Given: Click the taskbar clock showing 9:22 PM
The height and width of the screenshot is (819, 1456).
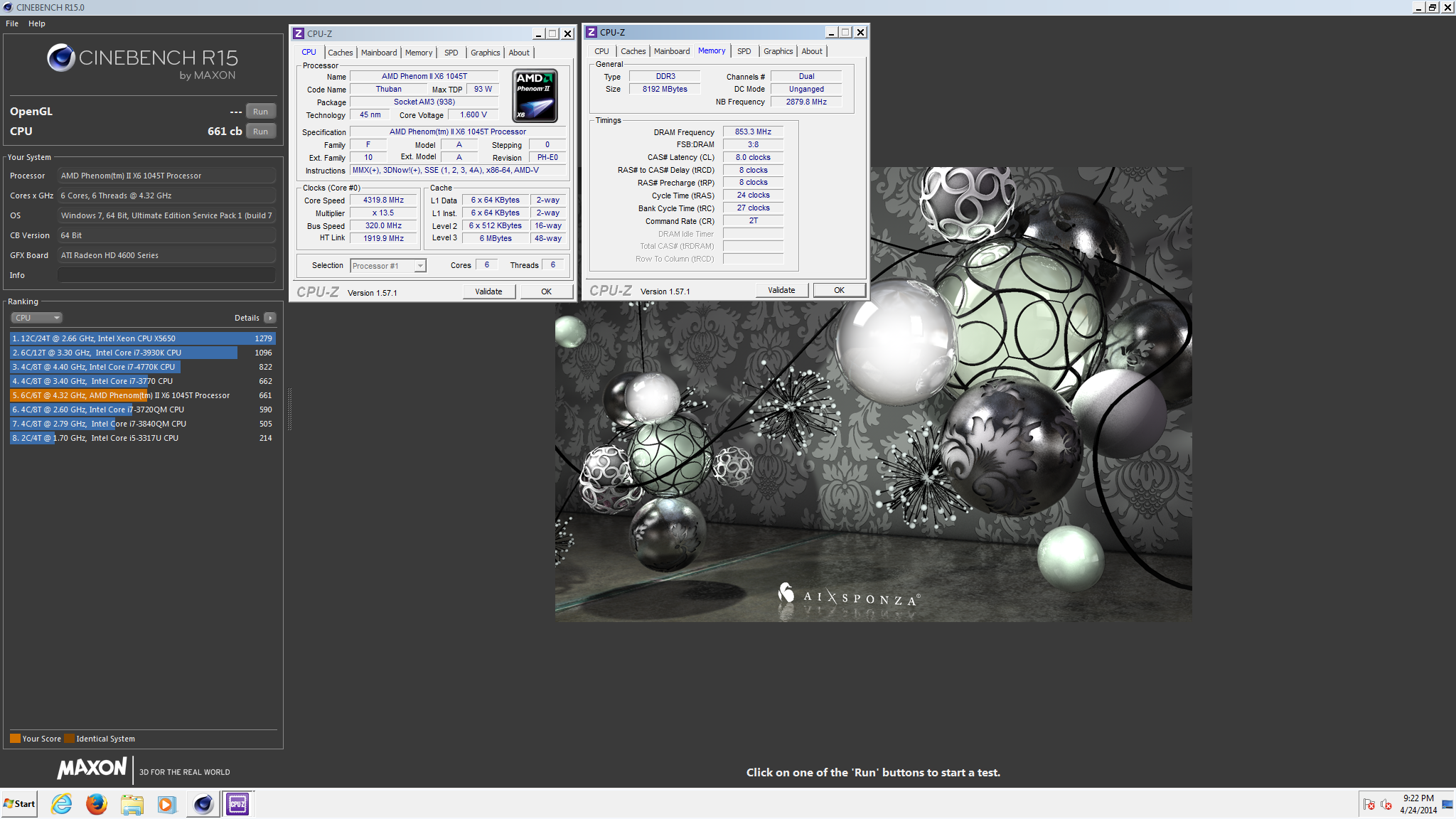Looking at the screenshot, I should pyautogui.click(x=1418, y=804).
